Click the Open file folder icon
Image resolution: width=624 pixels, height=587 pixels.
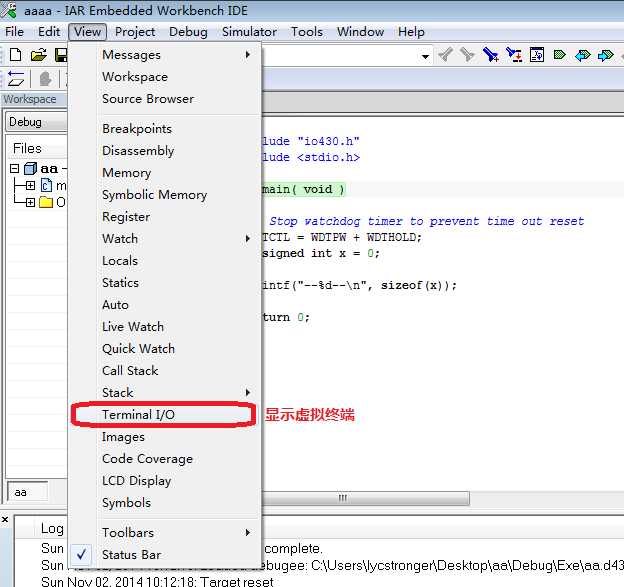coord(39,55)
